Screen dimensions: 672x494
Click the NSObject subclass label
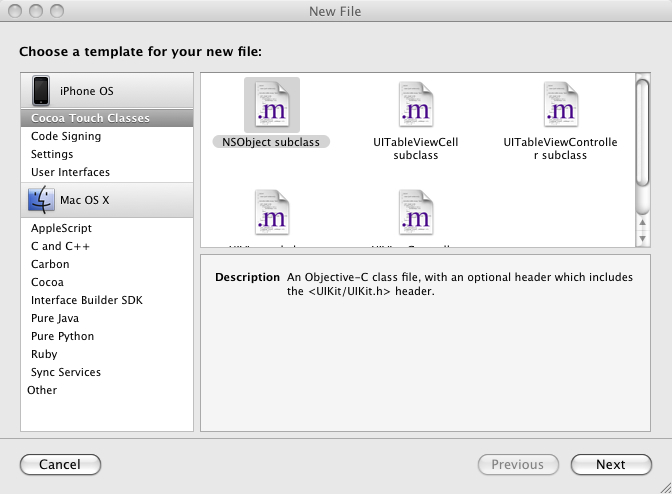coord(271,142)
